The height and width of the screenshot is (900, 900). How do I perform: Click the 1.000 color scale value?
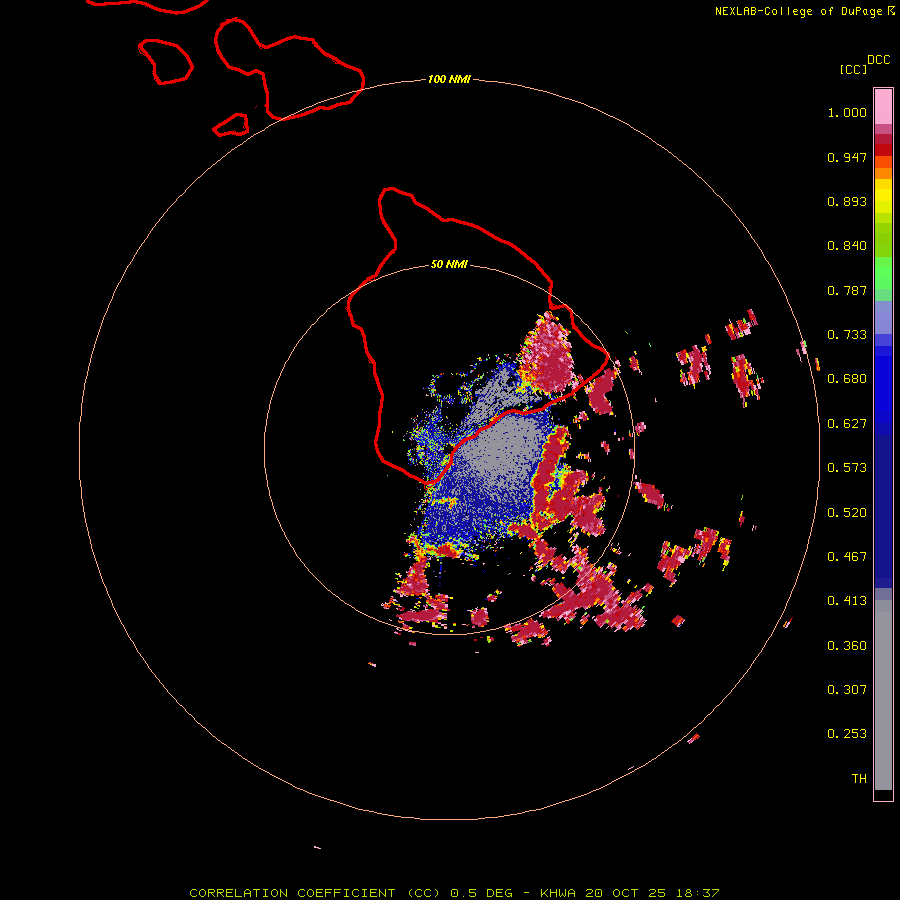pos(847,112)
